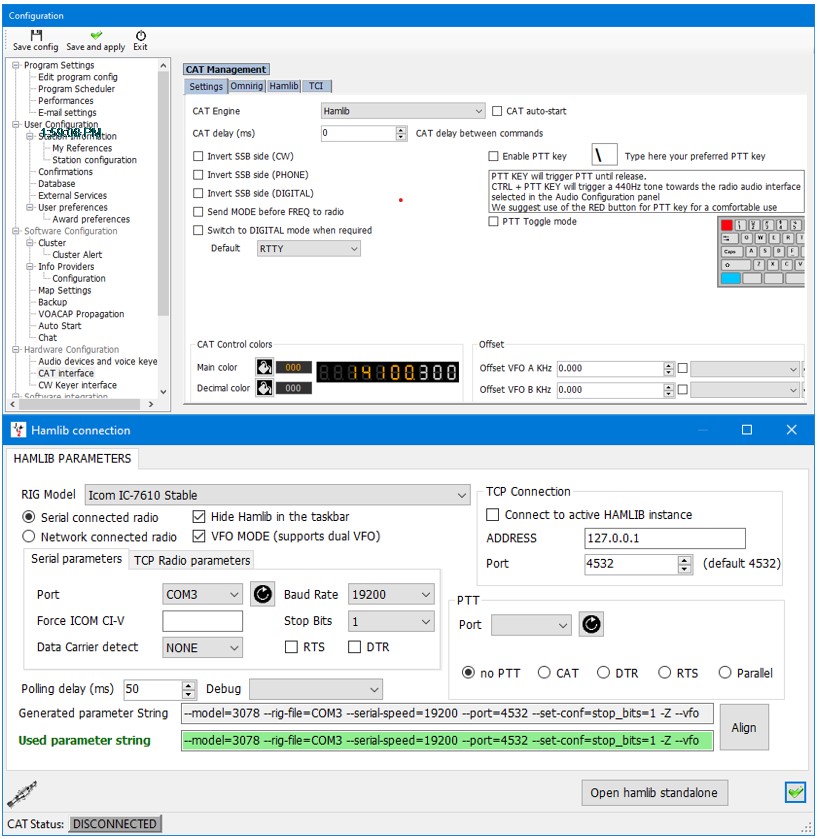
Task: Select the HAMLIB PARAMETERS tab
Action: pos(72,459)
